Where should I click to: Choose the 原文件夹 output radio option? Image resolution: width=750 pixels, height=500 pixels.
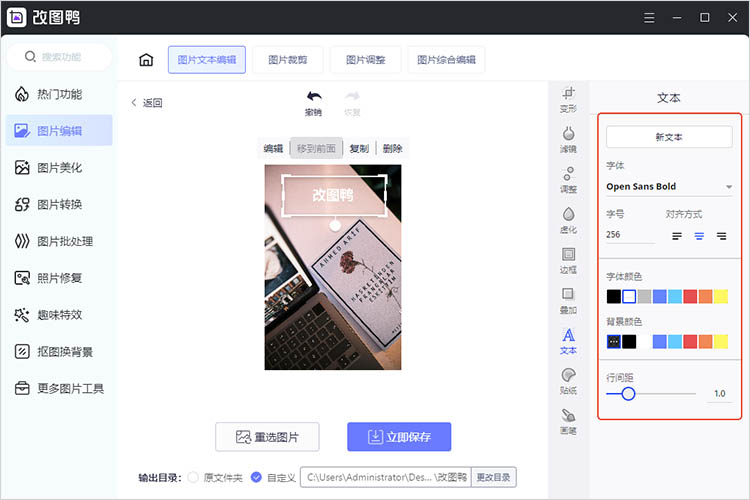[194, 478]
